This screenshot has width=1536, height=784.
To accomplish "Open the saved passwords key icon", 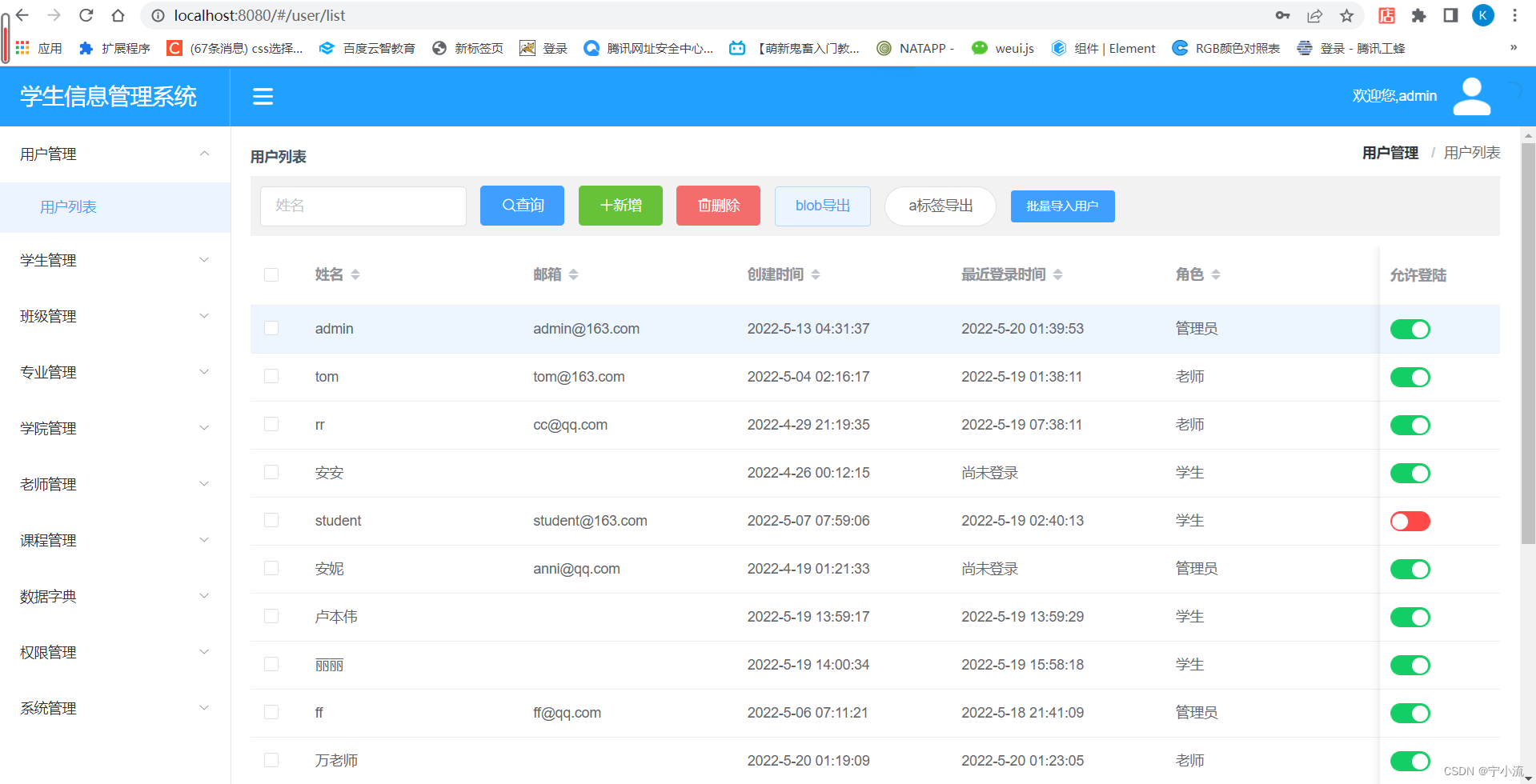I will 1282,15.
